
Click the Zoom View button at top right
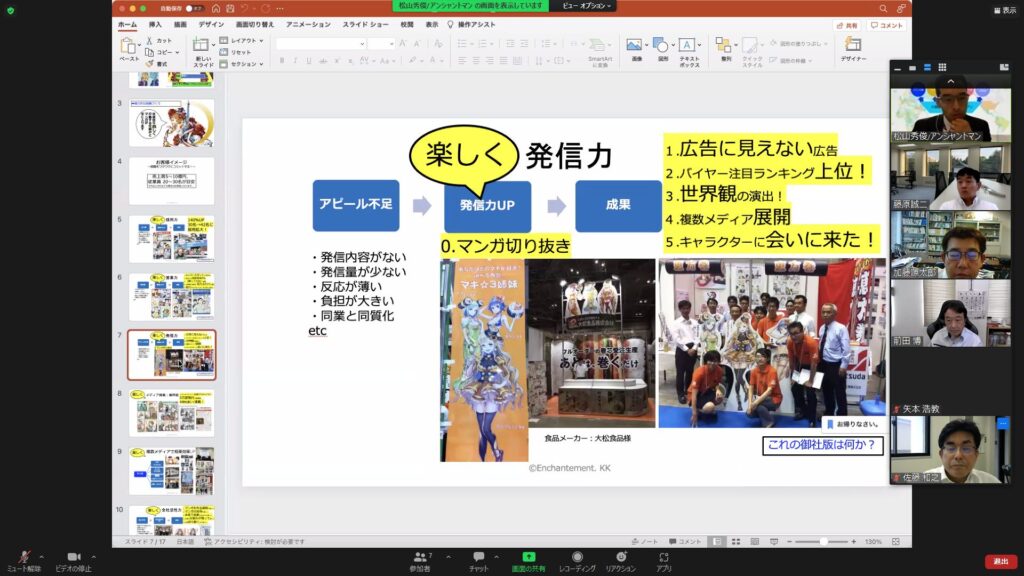pyautogui.click(x=1005, y=10)
